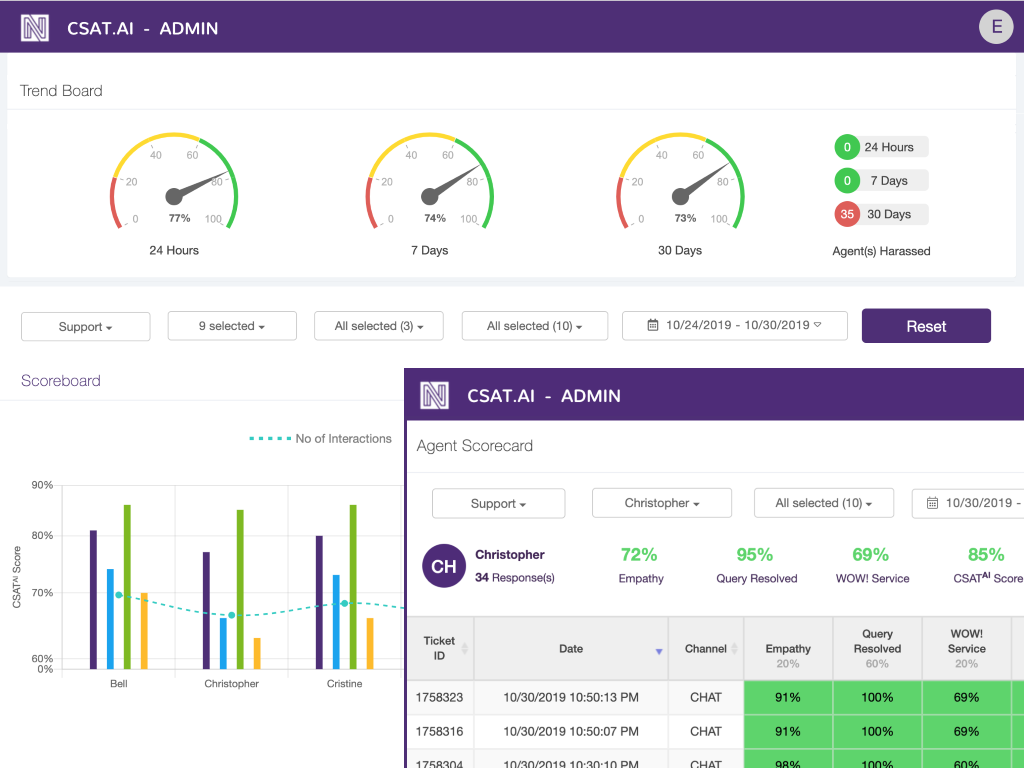Open ticket 1758323 in the table
Viewport: 1024px width, 768px height.
tap(439, 697)
